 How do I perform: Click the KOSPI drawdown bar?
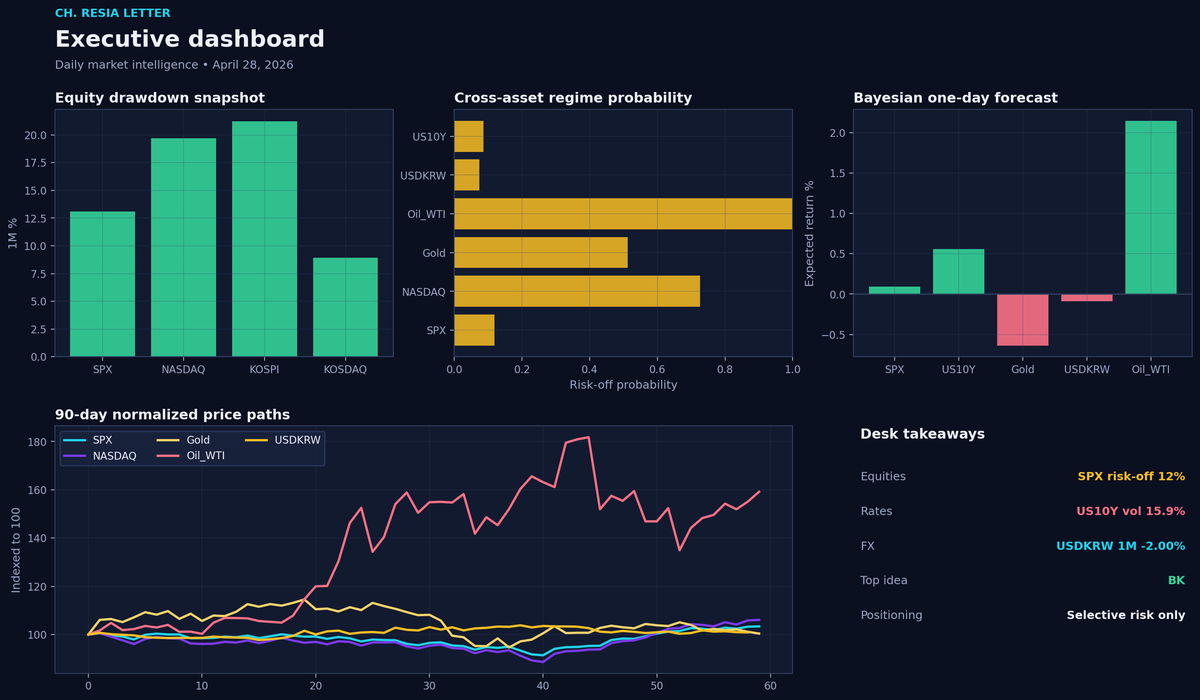(264, 239)
